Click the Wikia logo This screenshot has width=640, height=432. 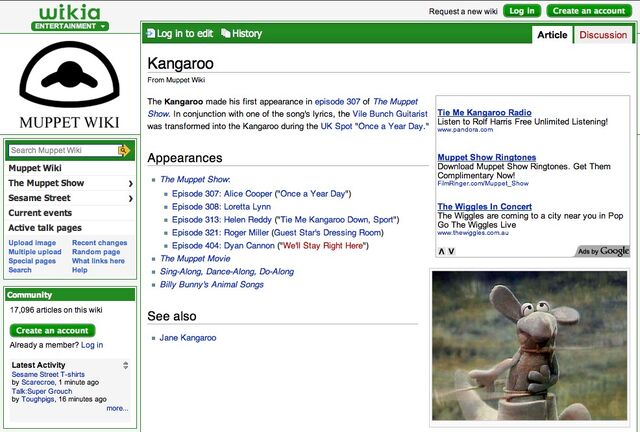pyautogui.click(x=70, y=12)
